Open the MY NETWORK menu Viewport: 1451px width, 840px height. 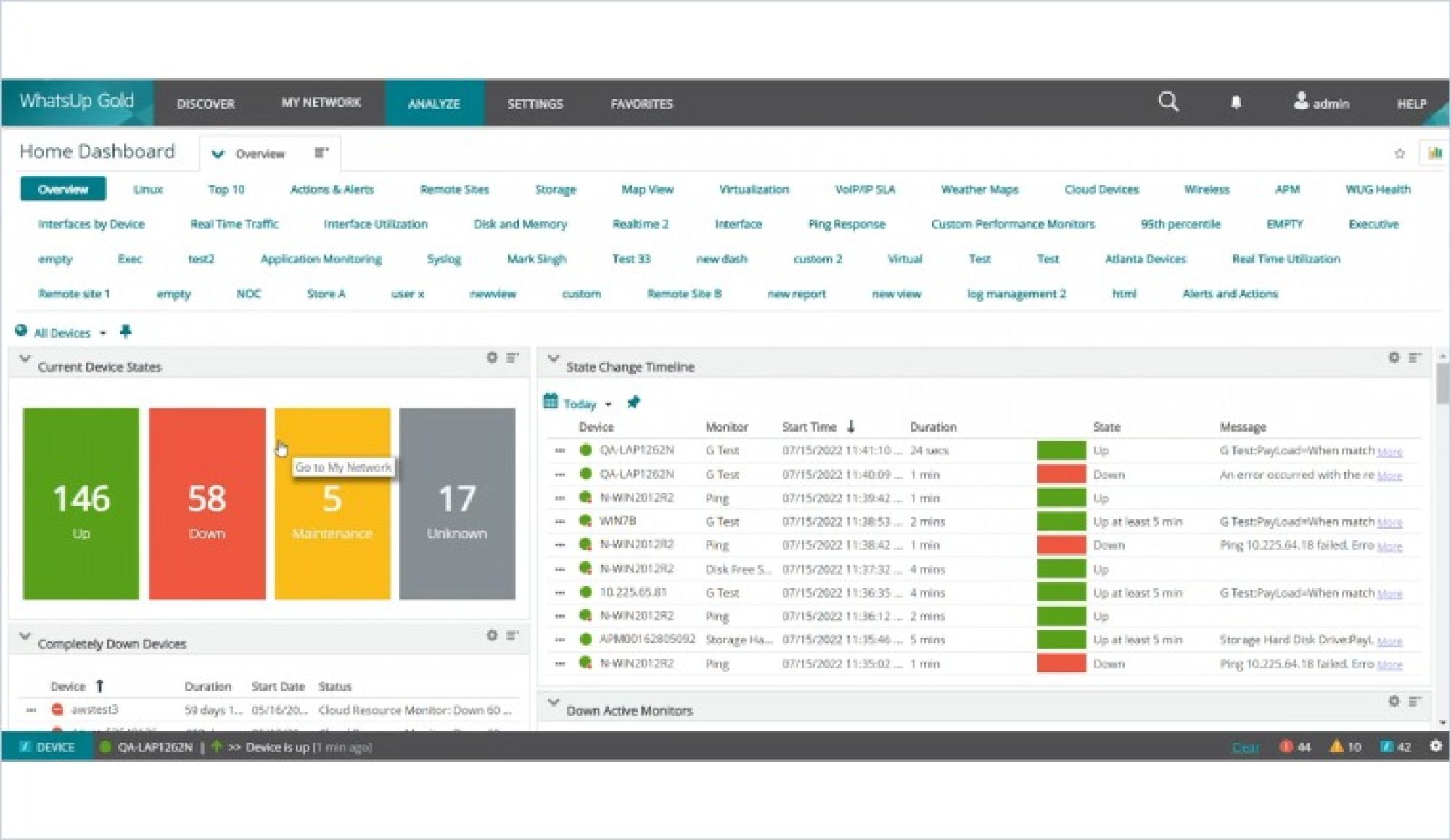point(321,103)
